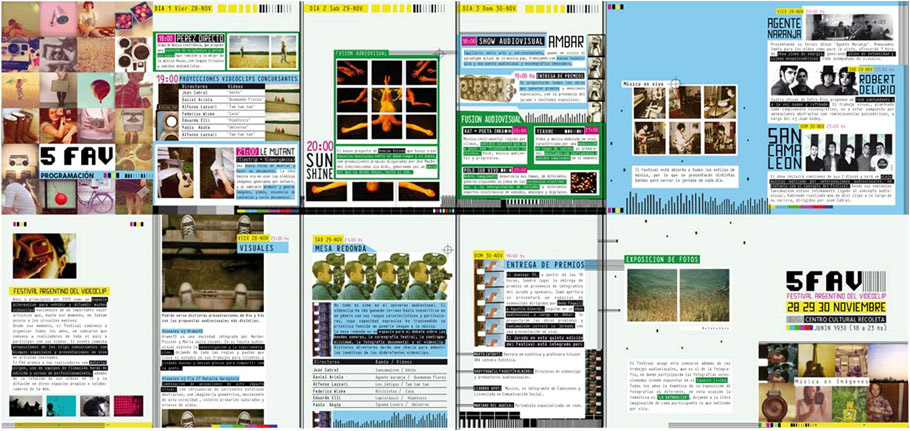Click the SAB 29-NOV date tag
This screenshot has height=431, width=910.
click(x=327, y=239)
